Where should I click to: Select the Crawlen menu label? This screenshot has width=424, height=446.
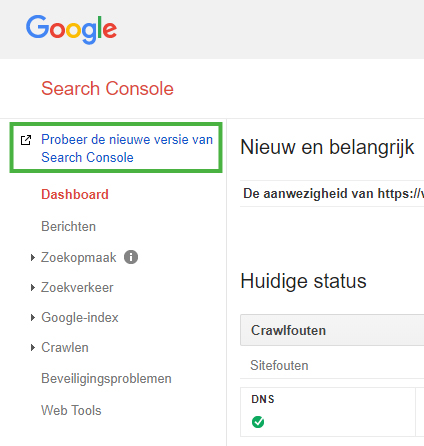(65, 348)
